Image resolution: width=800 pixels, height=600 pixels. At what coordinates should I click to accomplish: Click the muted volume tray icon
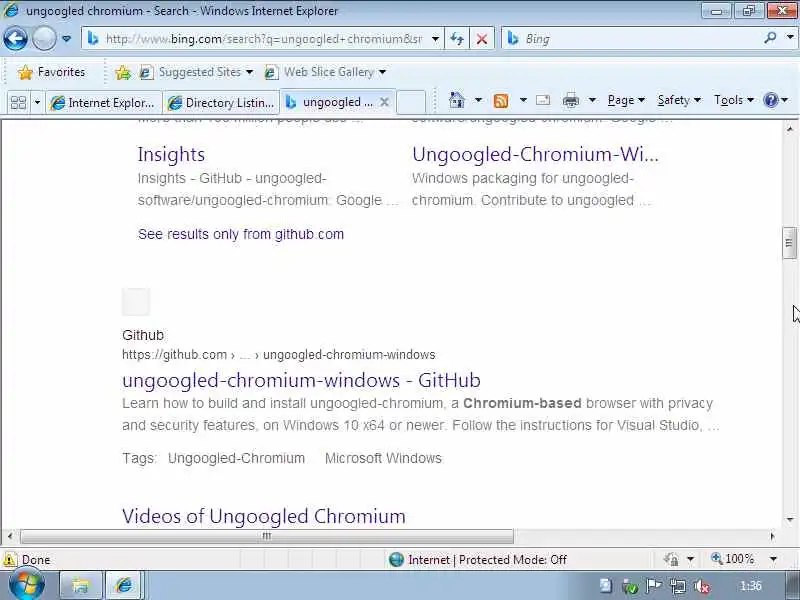coord(702,587)
